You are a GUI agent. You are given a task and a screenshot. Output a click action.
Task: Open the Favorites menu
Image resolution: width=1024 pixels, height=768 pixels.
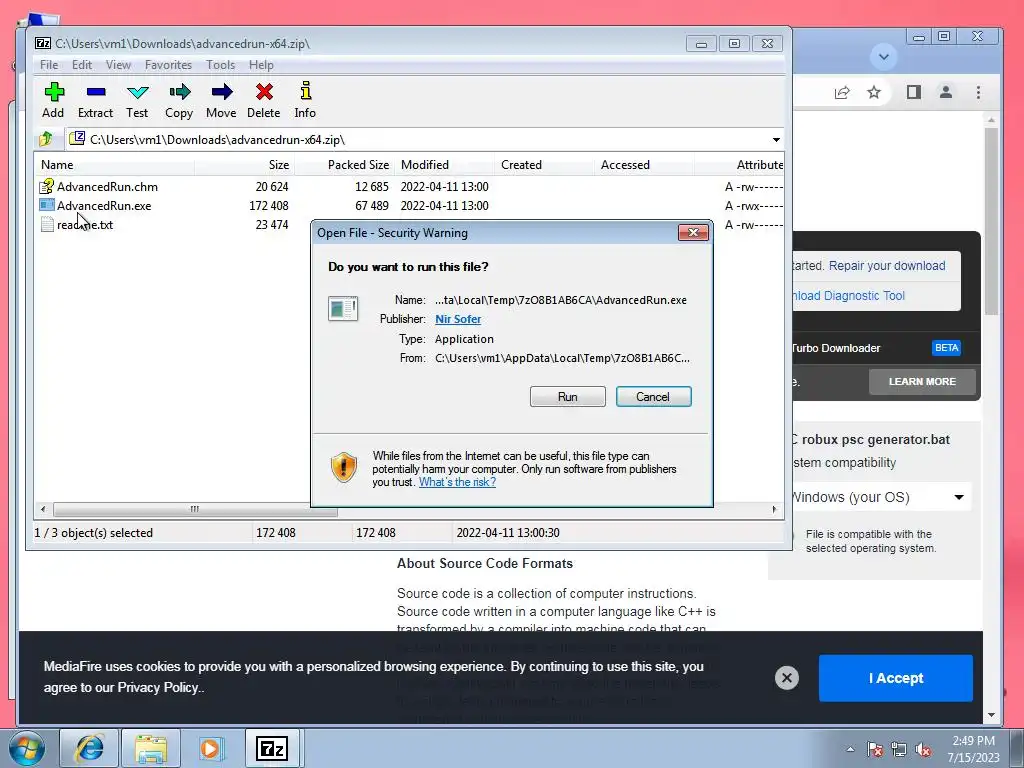pyautogui.click(x=168, y=65)
